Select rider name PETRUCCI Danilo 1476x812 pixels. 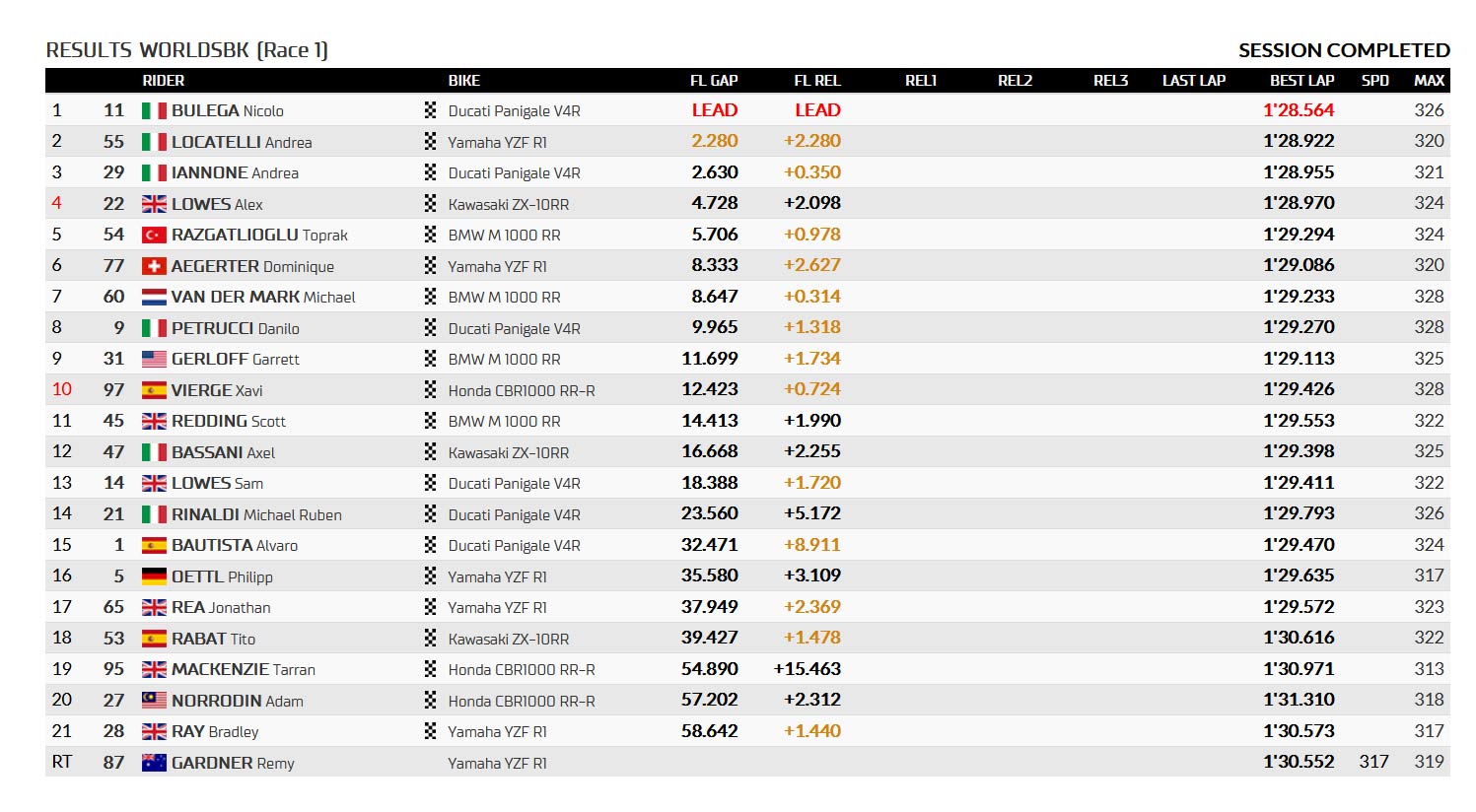pyautogui.click(x=236, y=328)
